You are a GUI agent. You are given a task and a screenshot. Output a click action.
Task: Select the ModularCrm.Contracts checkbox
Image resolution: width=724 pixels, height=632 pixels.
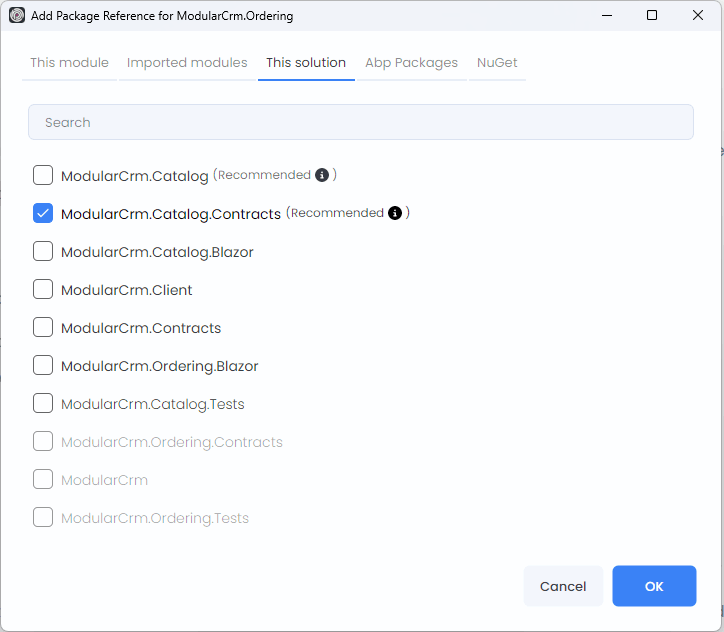(x=43, y=328)
